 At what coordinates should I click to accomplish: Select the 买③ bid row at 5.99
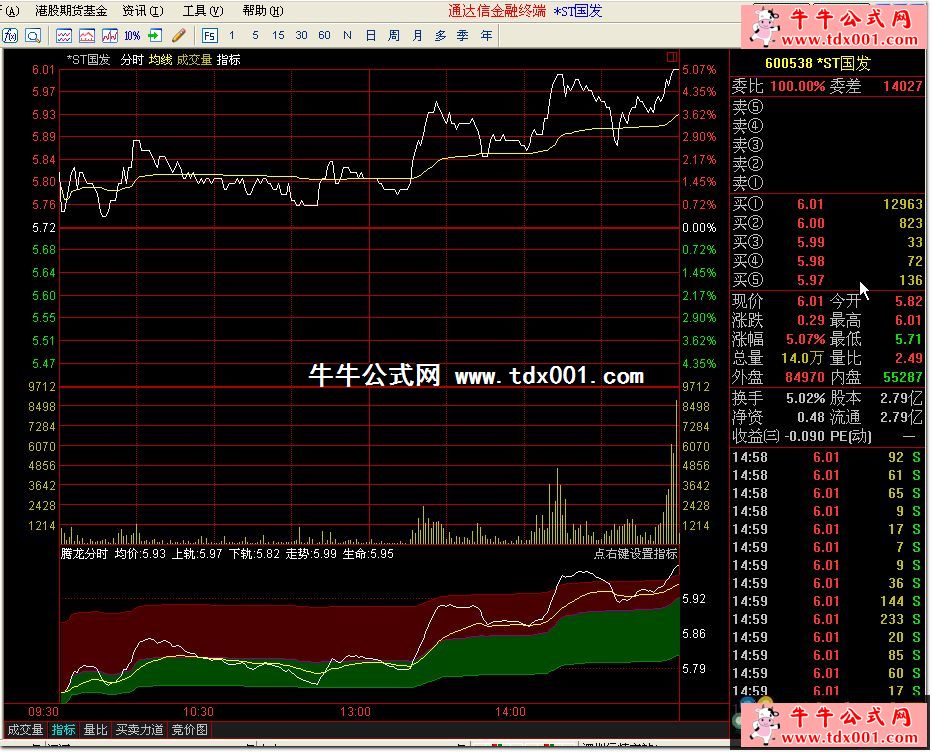tap(827, 243)
